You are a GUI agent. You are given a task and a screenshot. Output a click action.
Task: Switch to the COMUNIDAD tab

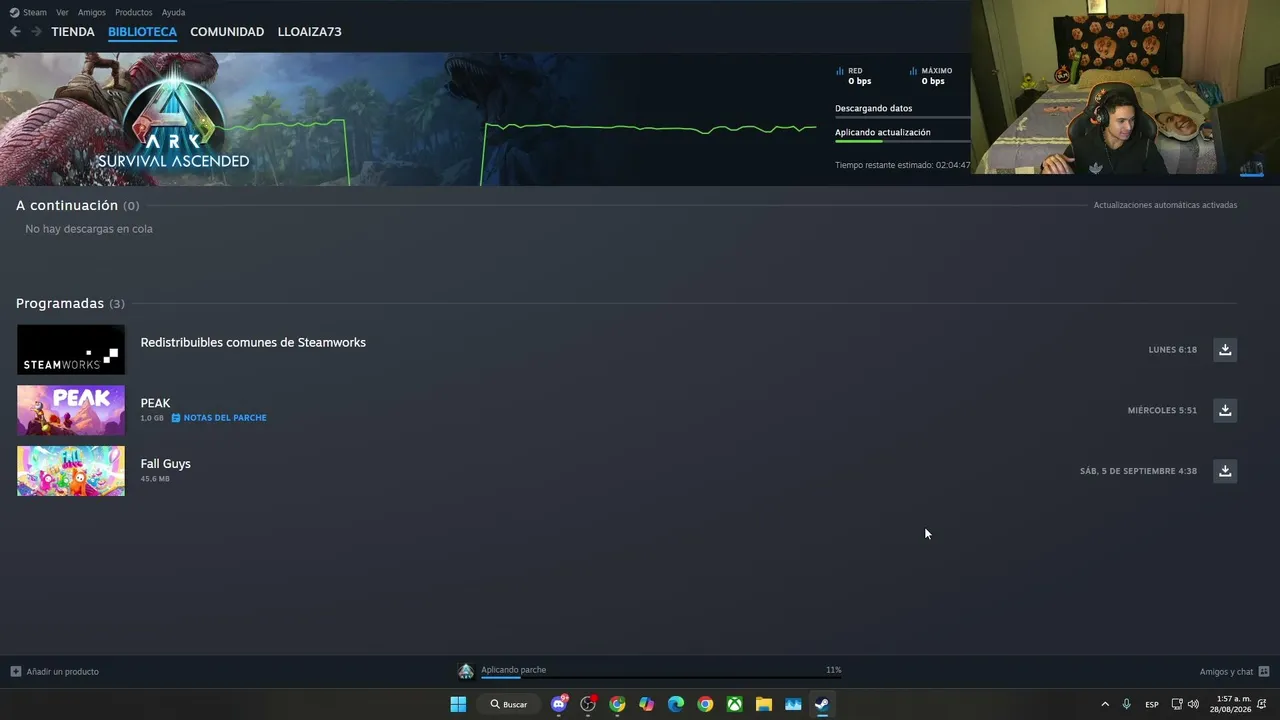227,32
